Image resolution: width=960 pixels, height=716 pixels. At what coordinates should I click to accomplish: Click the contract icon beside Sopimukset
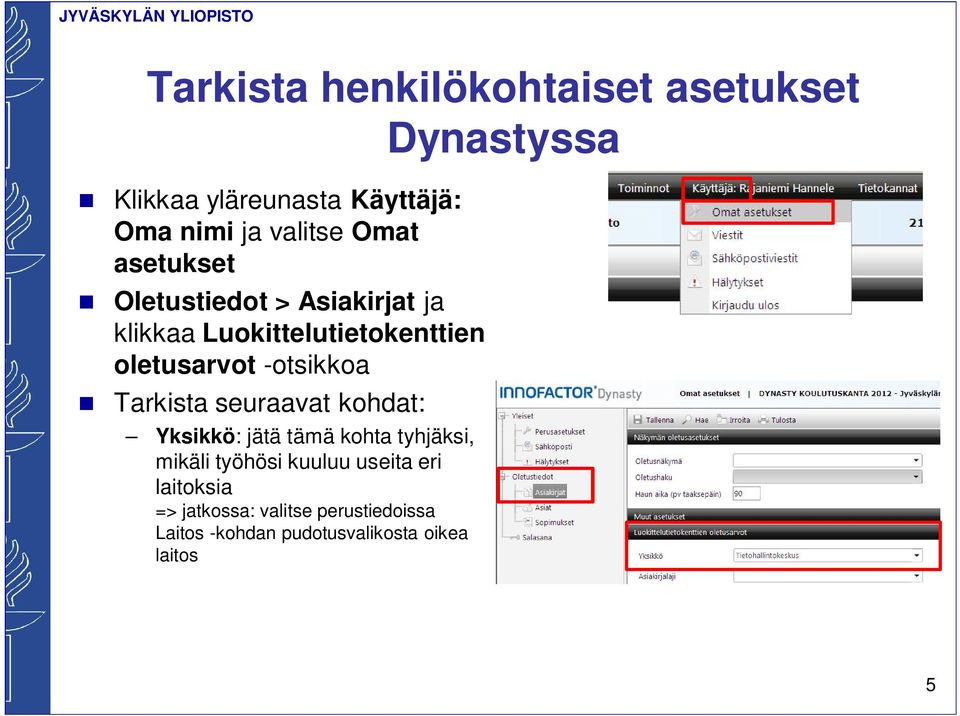[527, 522]
